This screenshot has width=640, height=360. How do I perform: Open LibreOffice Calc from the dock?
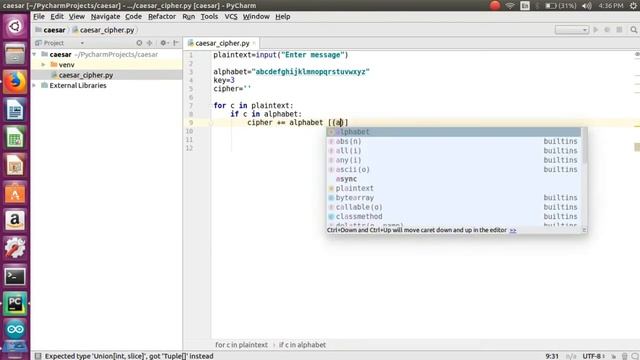click(x=15, y=137)
